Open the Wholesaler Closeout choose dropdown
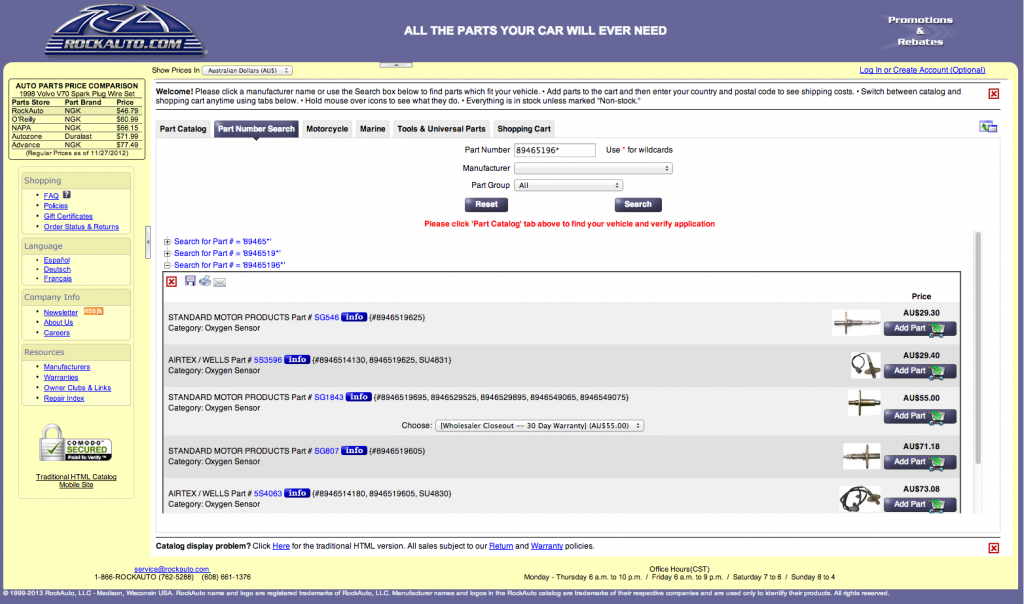This screenshot has height=604, width=1024. pos(539,426)
